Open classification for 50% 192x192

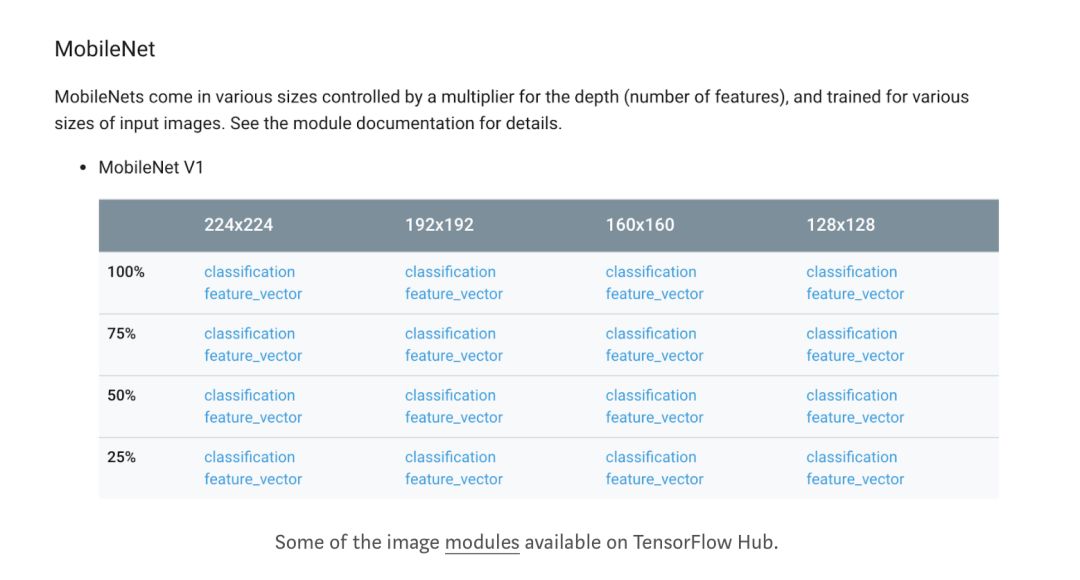click(450, 396)
